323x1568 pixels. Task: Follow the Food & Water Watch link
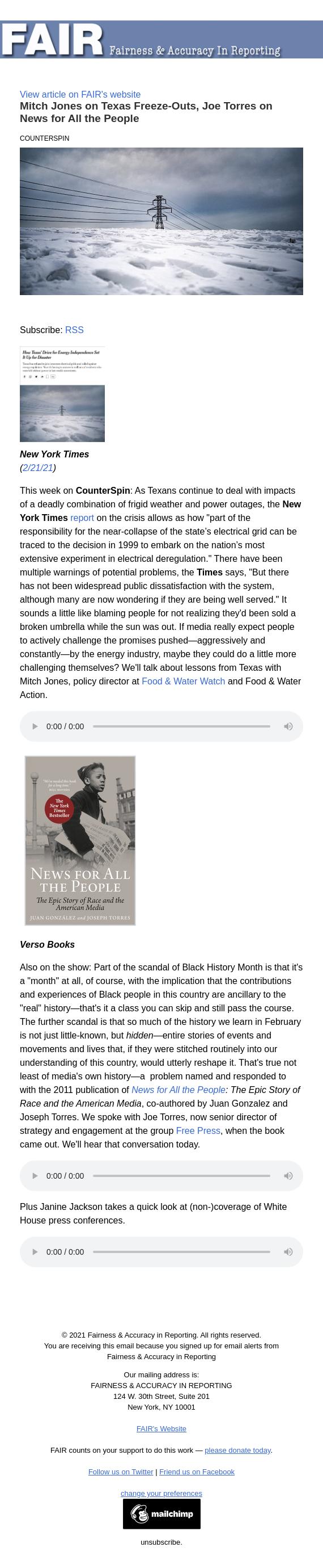click(183, 681)
